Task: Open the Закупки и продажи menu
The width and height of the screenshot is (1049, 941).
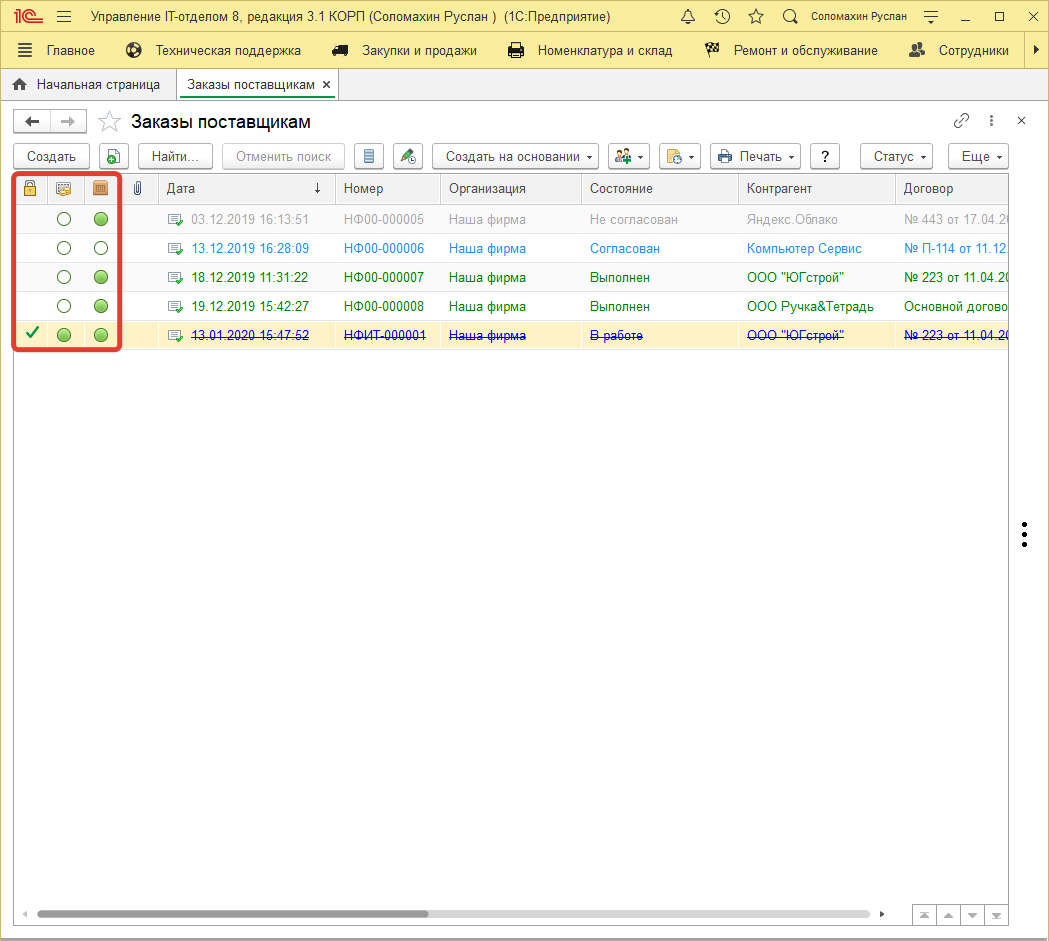Action: coord(405,50)
